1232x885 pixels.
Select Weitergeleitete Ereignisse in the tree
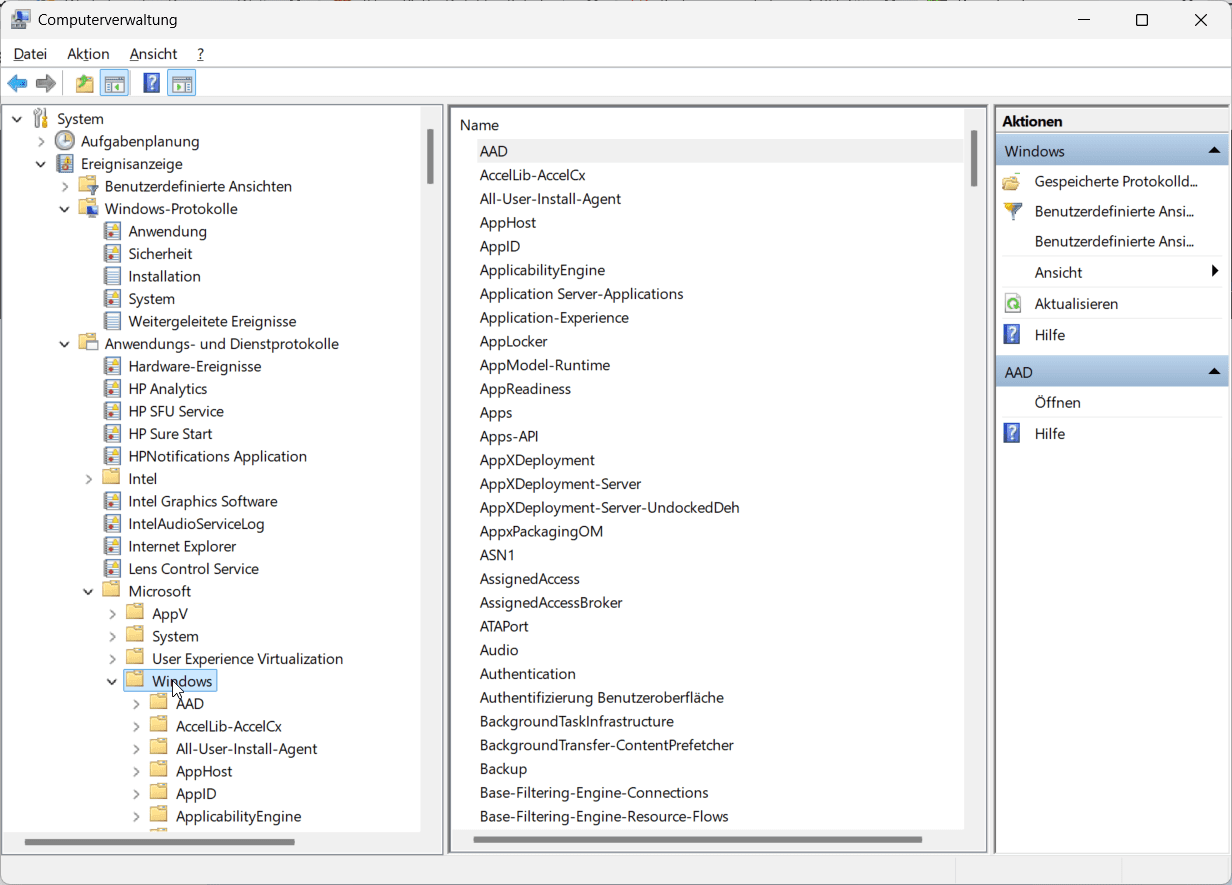[212, 321]
